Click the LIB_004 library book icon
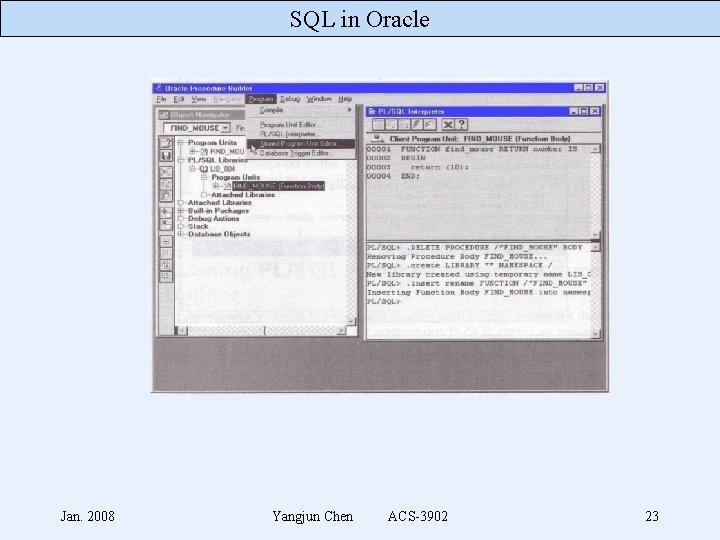The width and height of the screenshot is (720, 540). 204,169
